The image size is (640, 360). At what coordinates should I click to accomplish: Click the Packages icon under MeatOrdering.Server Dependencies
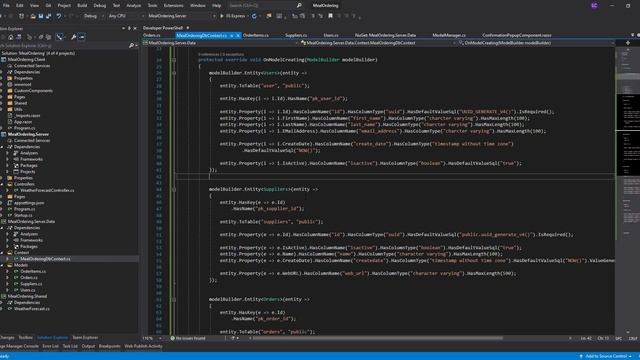pos(16,165)
